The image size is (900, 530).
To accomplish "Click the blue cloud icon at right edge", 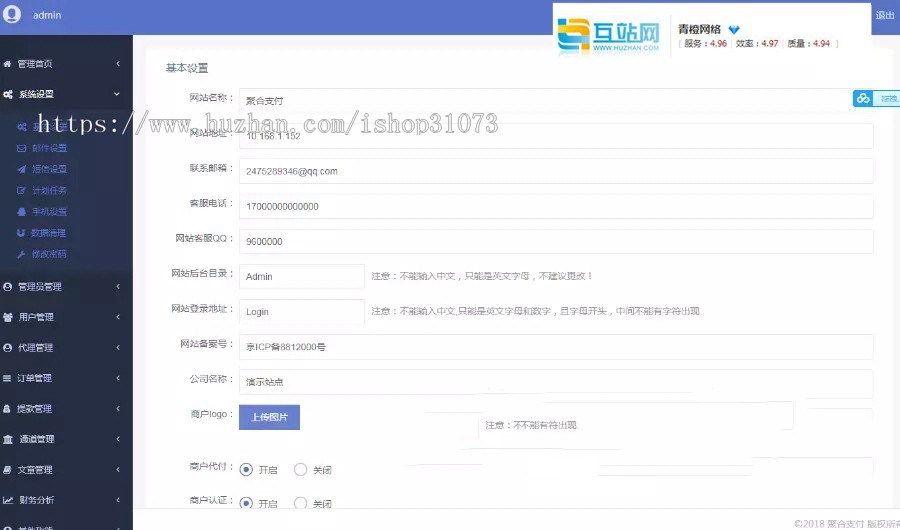I will [x=863, y=98].
